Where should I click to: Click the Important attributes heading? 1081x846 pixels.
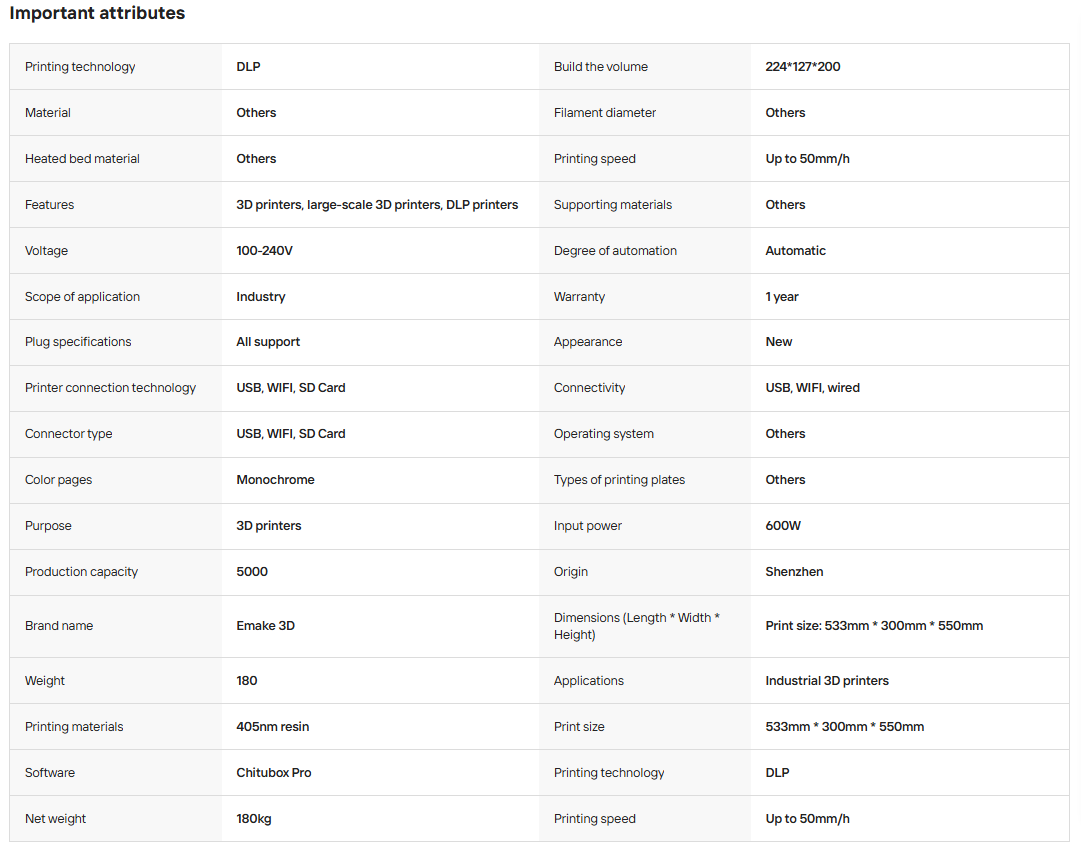tap(97, 13)
